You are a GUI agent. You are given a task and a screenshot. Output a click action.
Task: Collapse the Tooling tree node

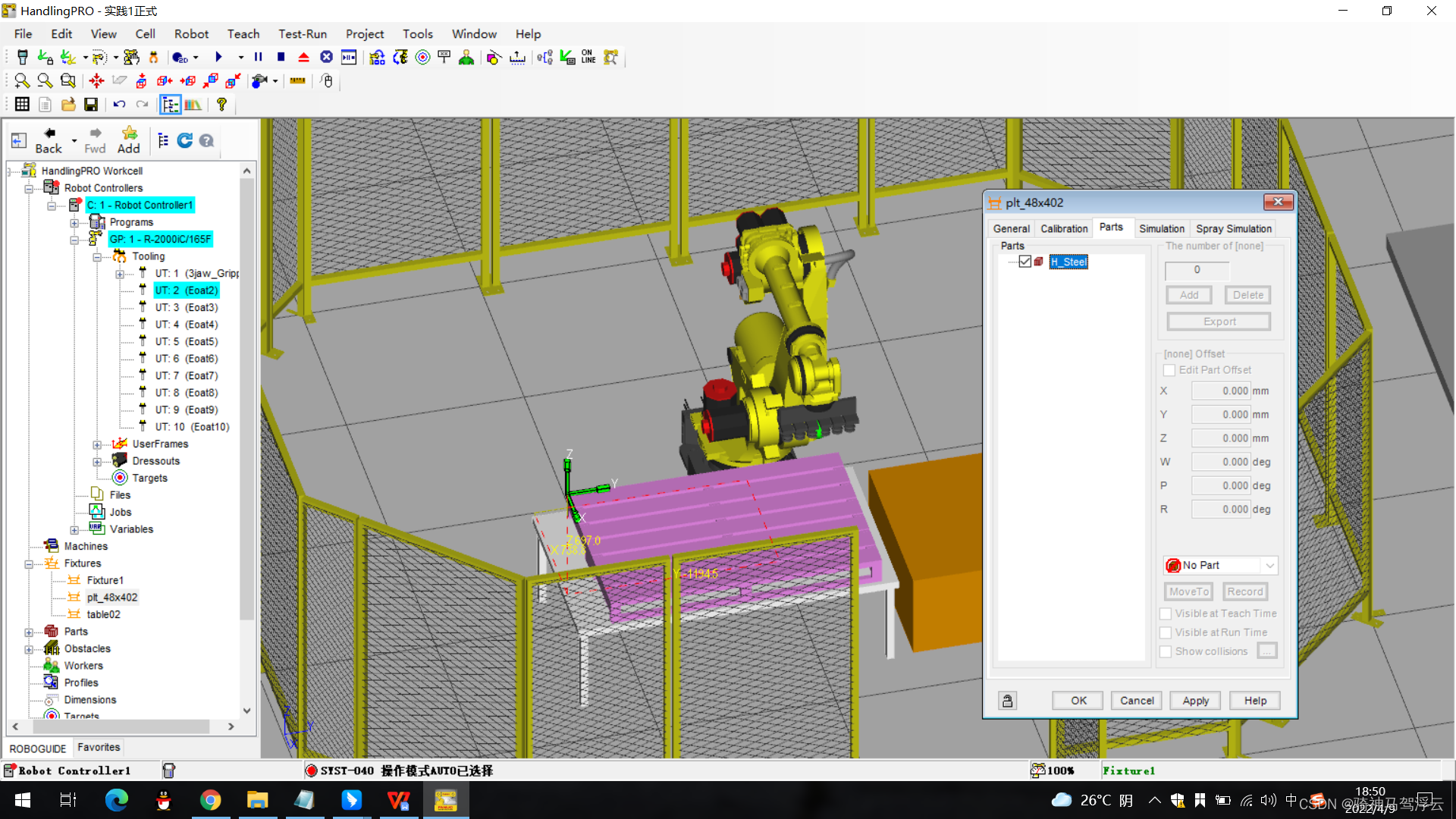pos(97,257)
